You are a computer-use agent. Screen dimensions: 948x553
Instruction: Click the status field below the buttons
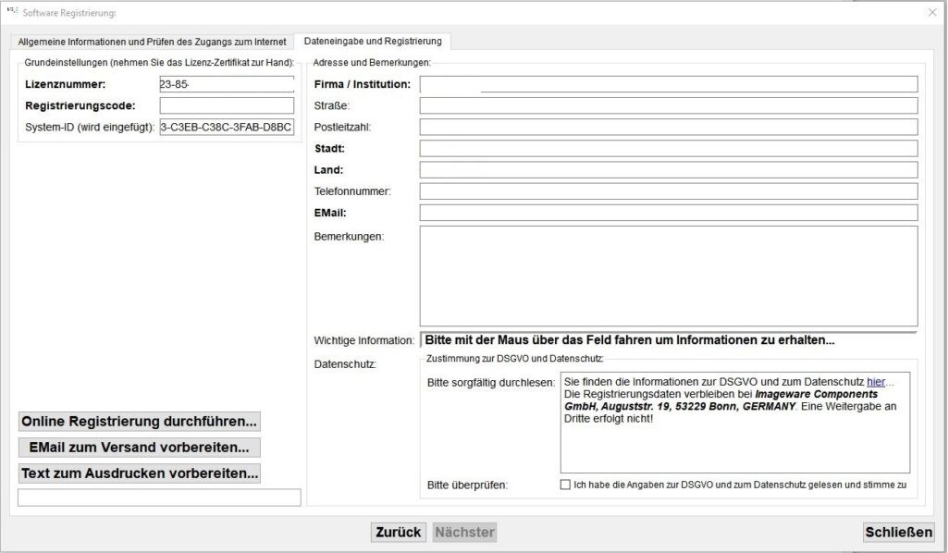(160, 497)
